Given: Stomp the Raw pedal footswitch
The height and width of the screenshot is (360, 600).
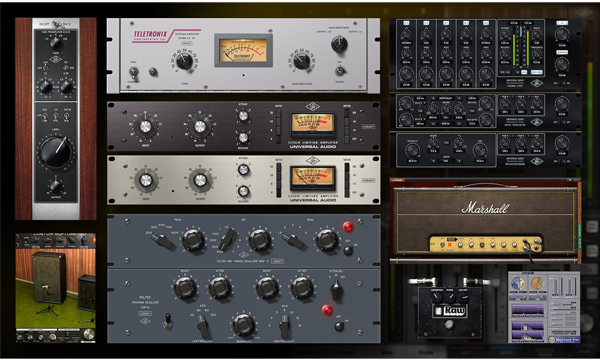Looking at the screenshot, I should [x=449, y=324].
